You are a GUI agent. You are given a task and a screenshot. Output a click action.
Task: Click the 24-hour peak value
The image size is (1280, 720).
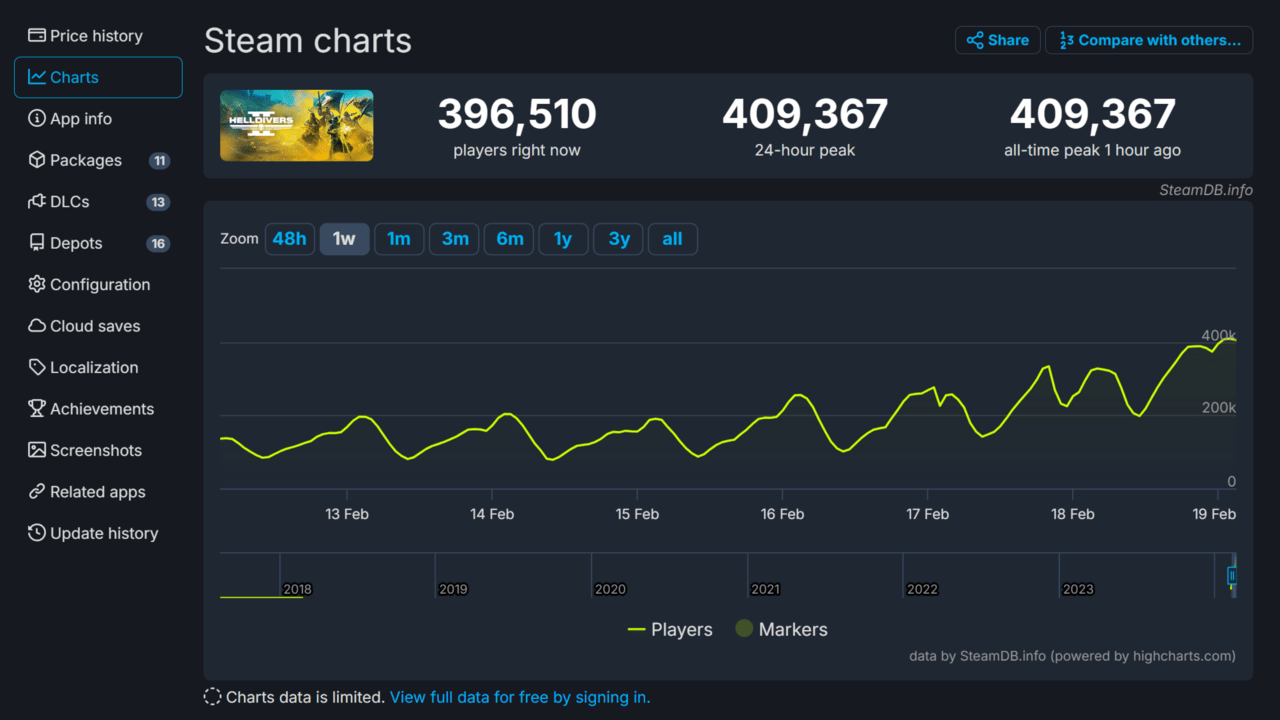coord(805,114)
